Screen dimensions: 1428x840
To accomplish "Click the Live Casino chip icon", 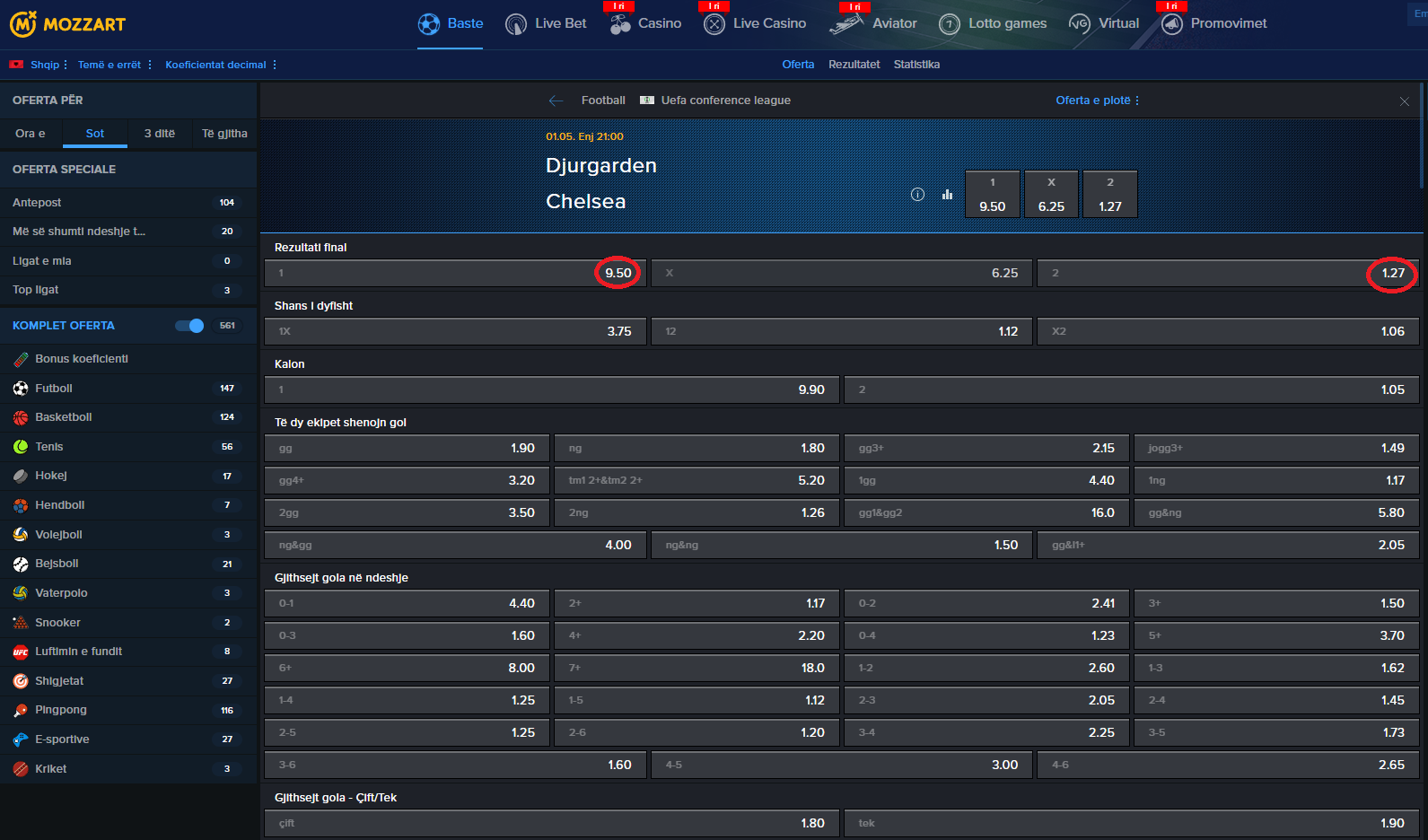I will [x=714, y=24].
